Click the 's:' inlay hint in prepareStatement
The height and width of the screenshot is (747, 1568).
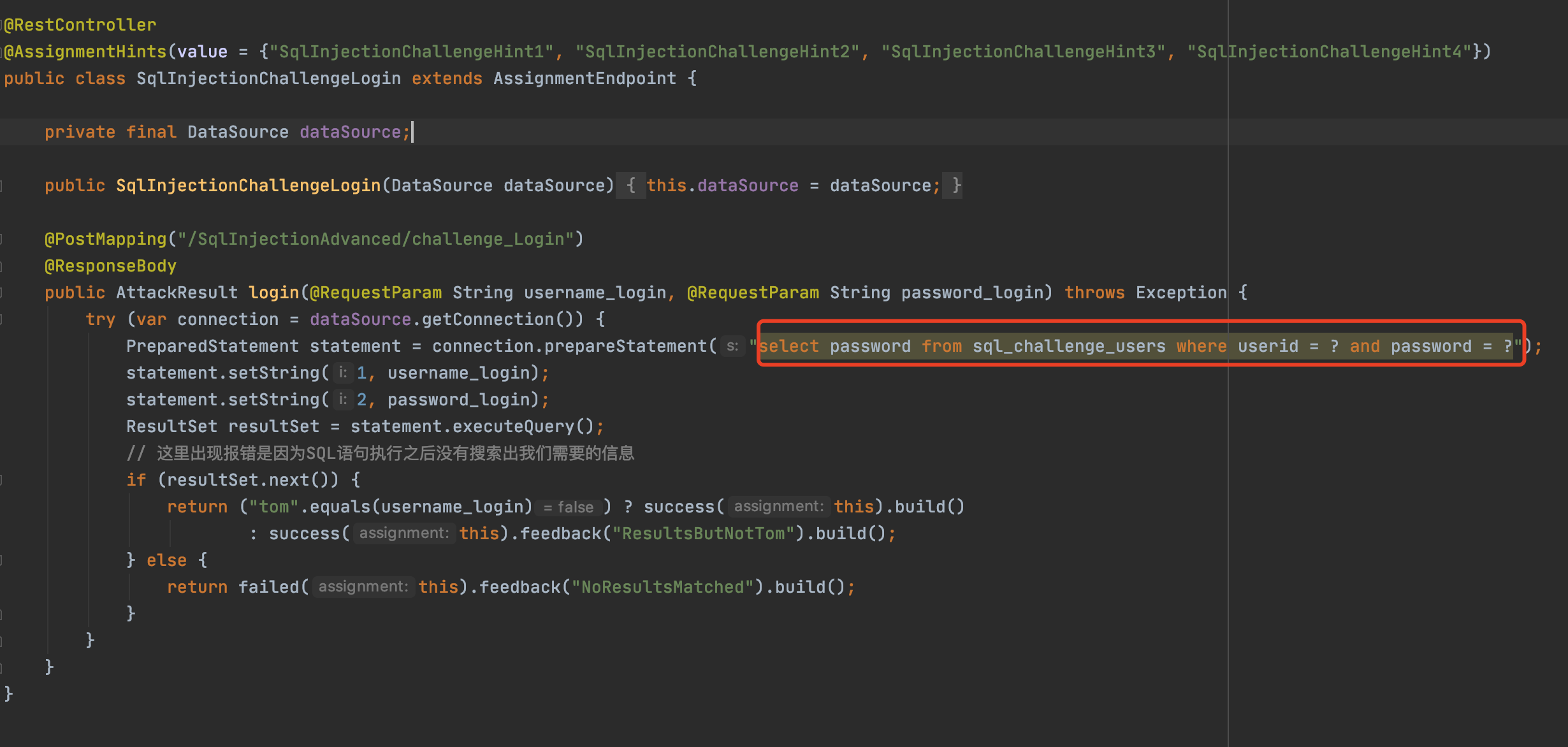coord(732,346)
